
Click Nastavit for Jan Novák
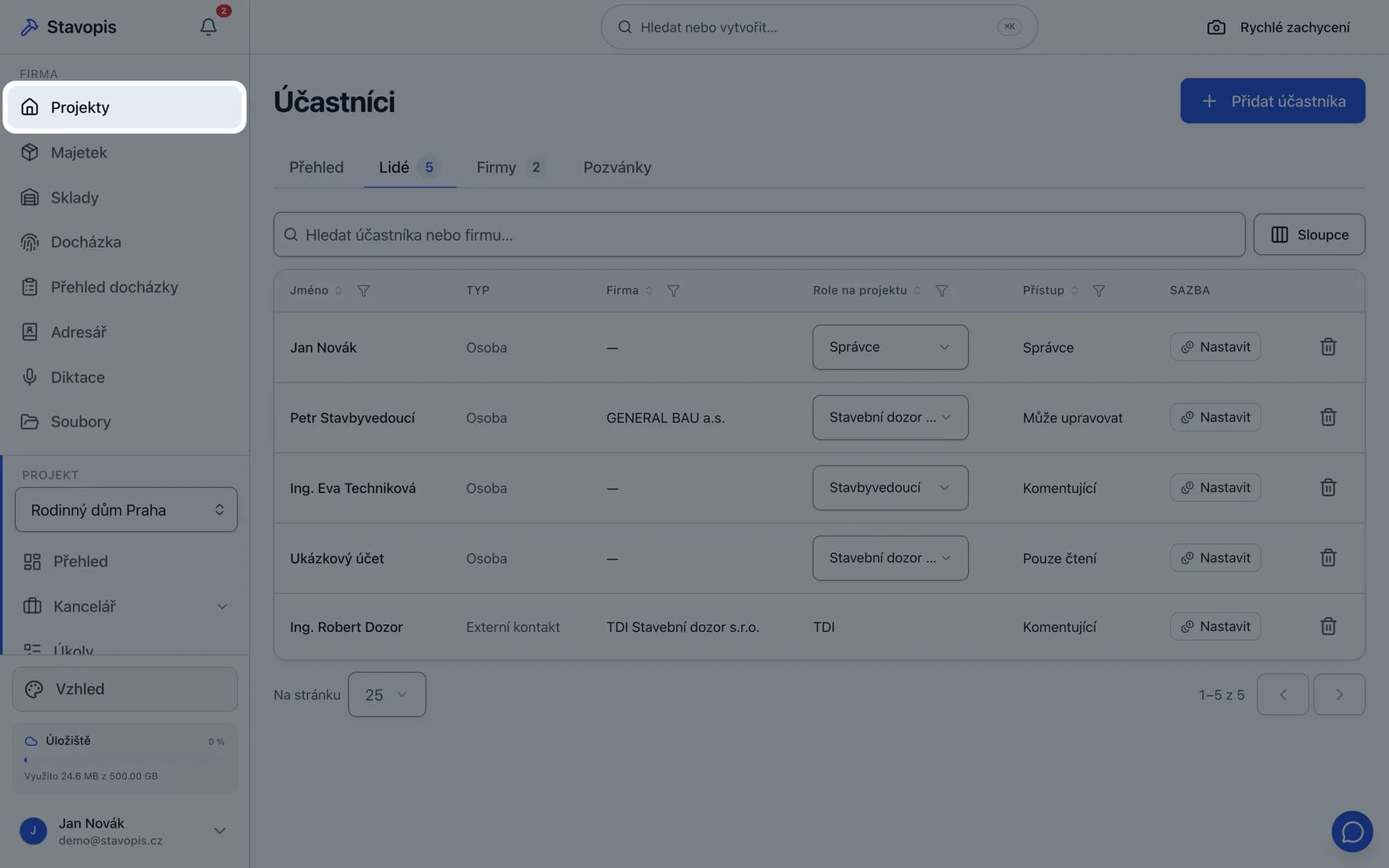pyautogui.click(x=1215, y=347)
